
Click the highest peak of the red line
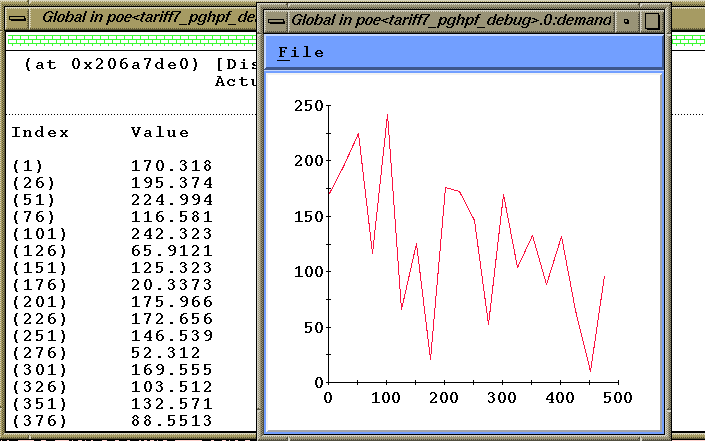coord(387,115)
